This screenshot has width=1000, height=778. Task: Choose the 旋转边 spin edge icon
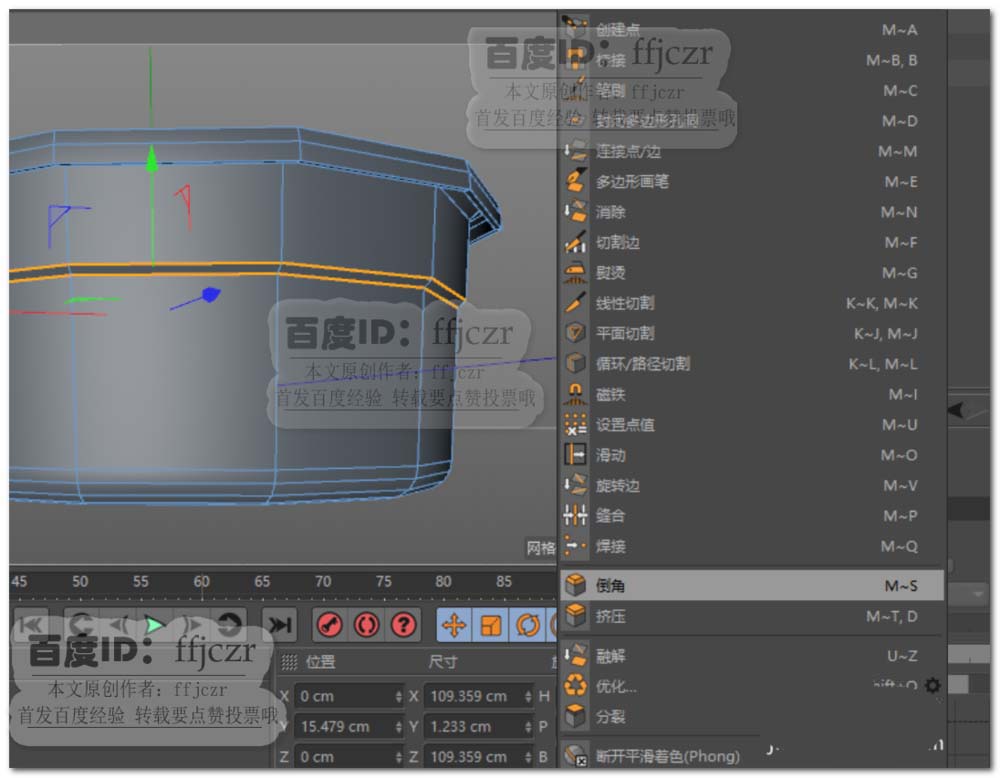(x=575, y=485)
